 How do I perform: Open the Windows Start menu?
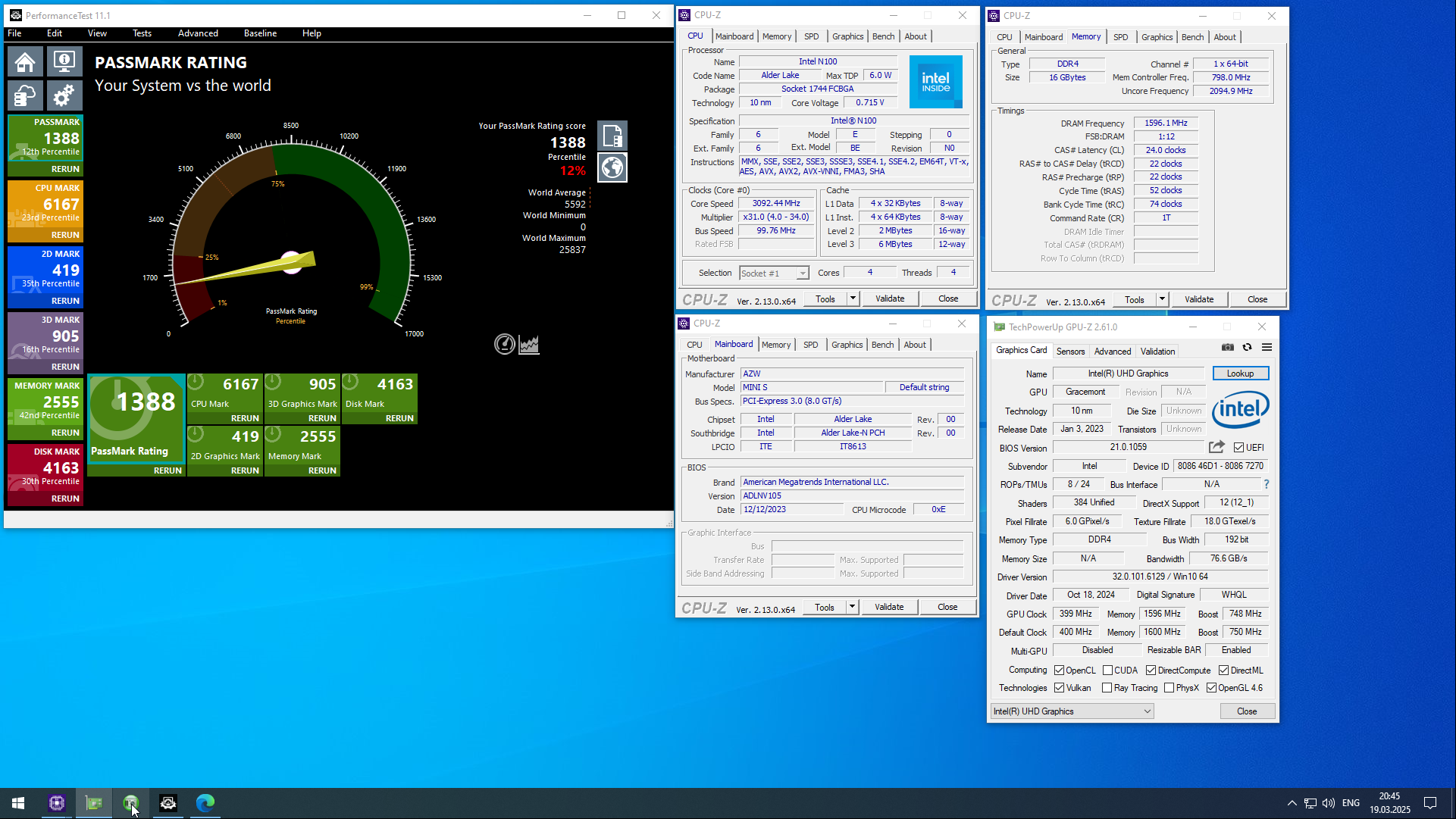(18, 803)
